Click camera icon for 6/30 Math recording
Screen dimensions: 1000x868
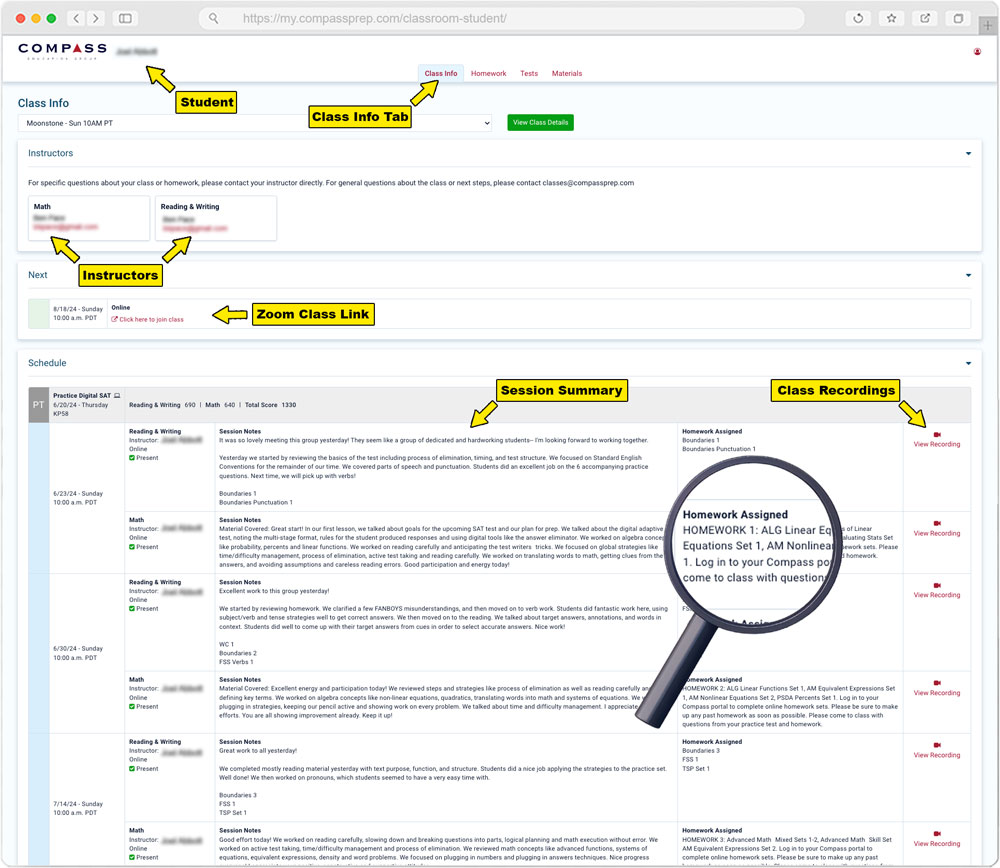[937, 683]
